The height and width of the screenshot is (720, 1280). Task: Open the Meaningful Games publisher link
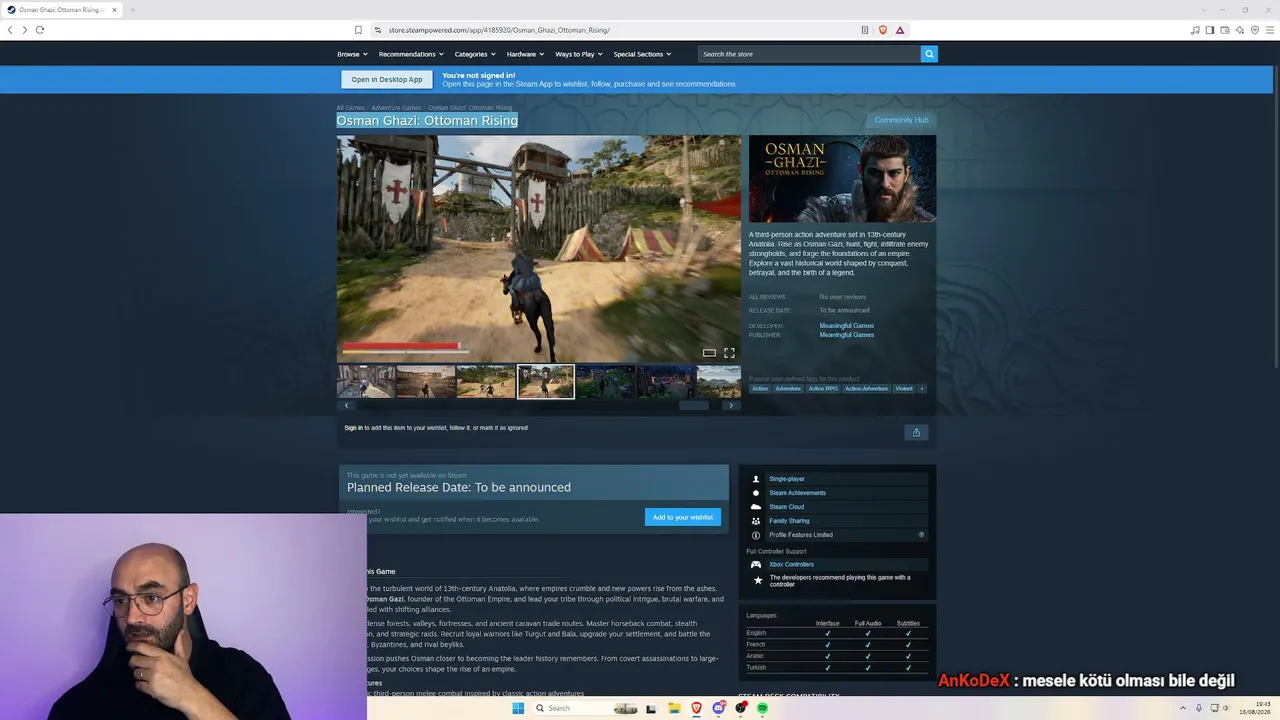coord(847,335)
